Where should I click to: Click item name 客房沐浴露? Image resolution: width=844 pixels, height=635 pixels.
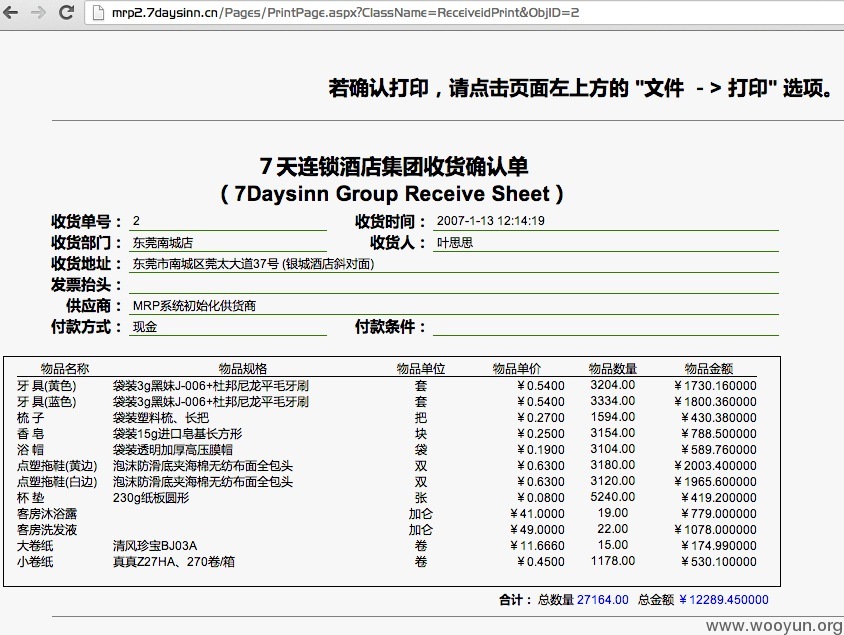pyautogui.click(x=47, y=514)
